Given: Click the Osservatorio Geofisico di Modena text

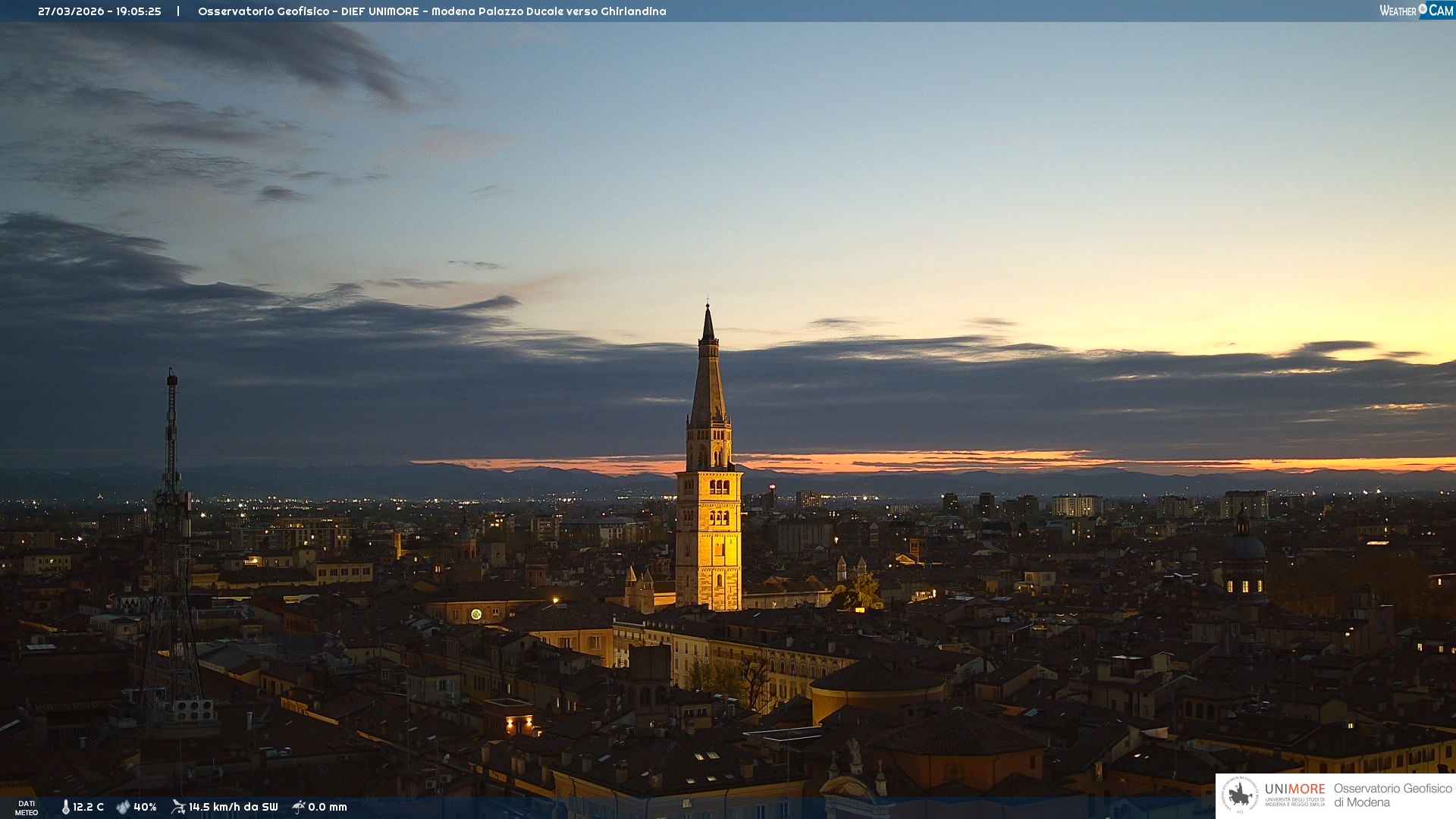Looking at the screenshot, I should coord(1392,795).
